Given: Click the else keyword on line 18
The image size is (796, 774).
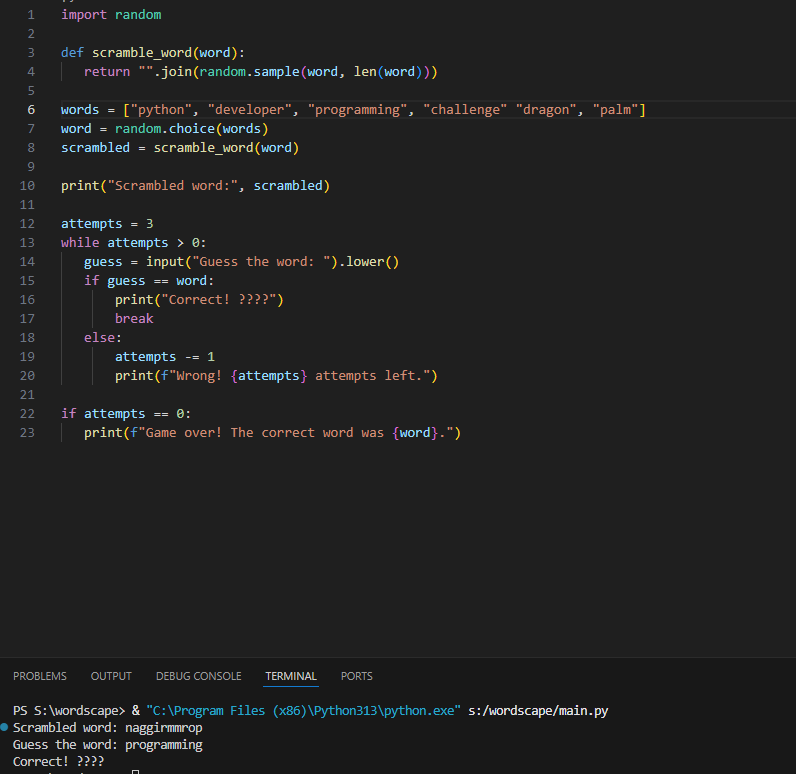Looking at the screenshot, I should coord(102,338).
